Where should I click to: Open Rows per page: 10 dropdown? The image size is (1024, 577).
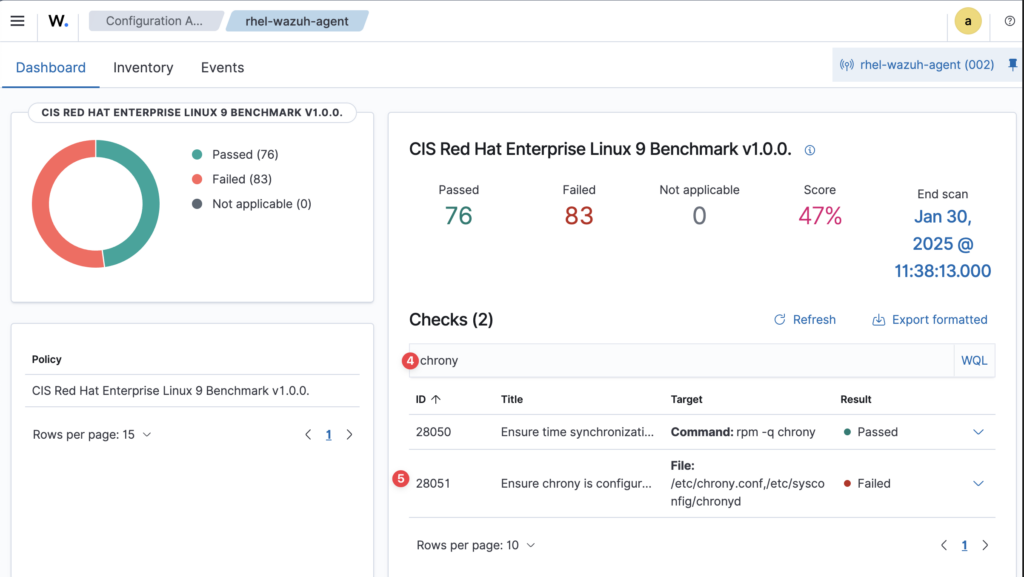click(x=476, y=545)
